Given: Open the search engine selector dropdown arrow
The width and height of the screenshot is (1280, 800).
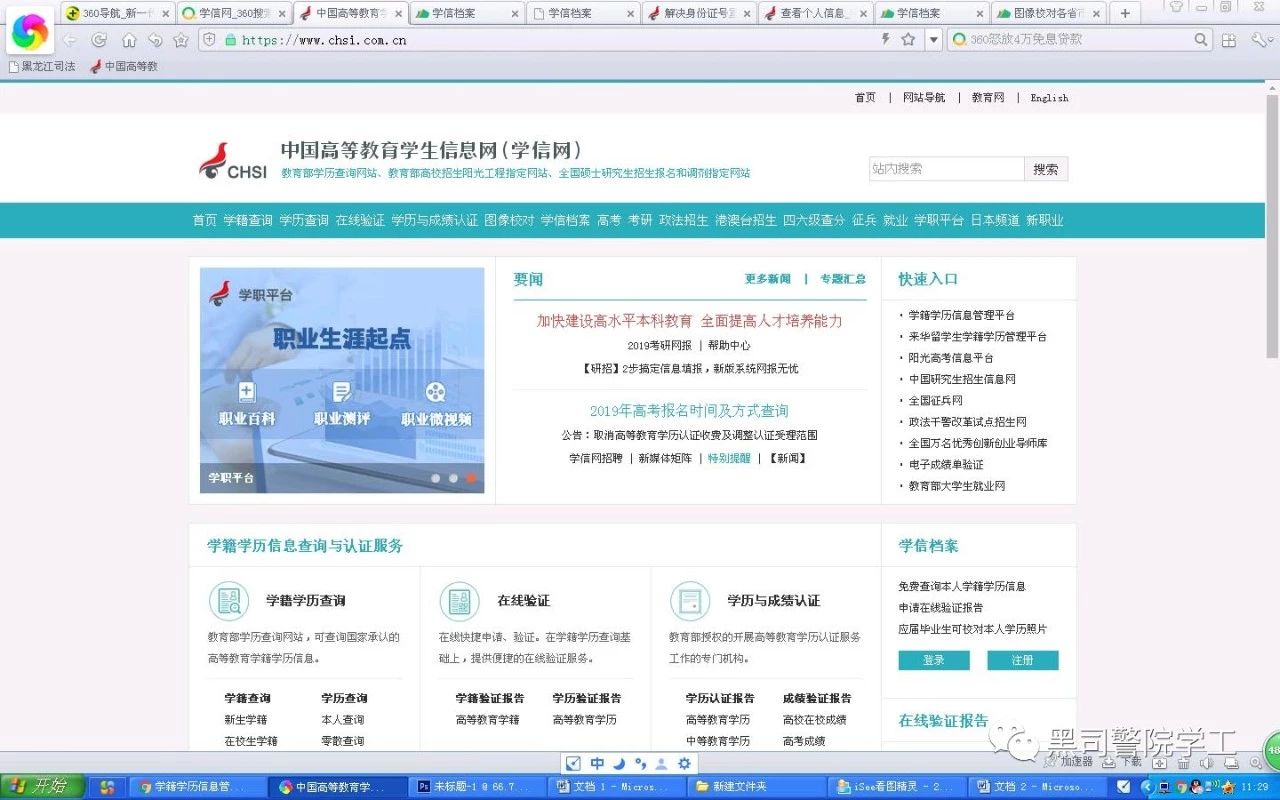Looking at the screenshot, I should 933,40.
